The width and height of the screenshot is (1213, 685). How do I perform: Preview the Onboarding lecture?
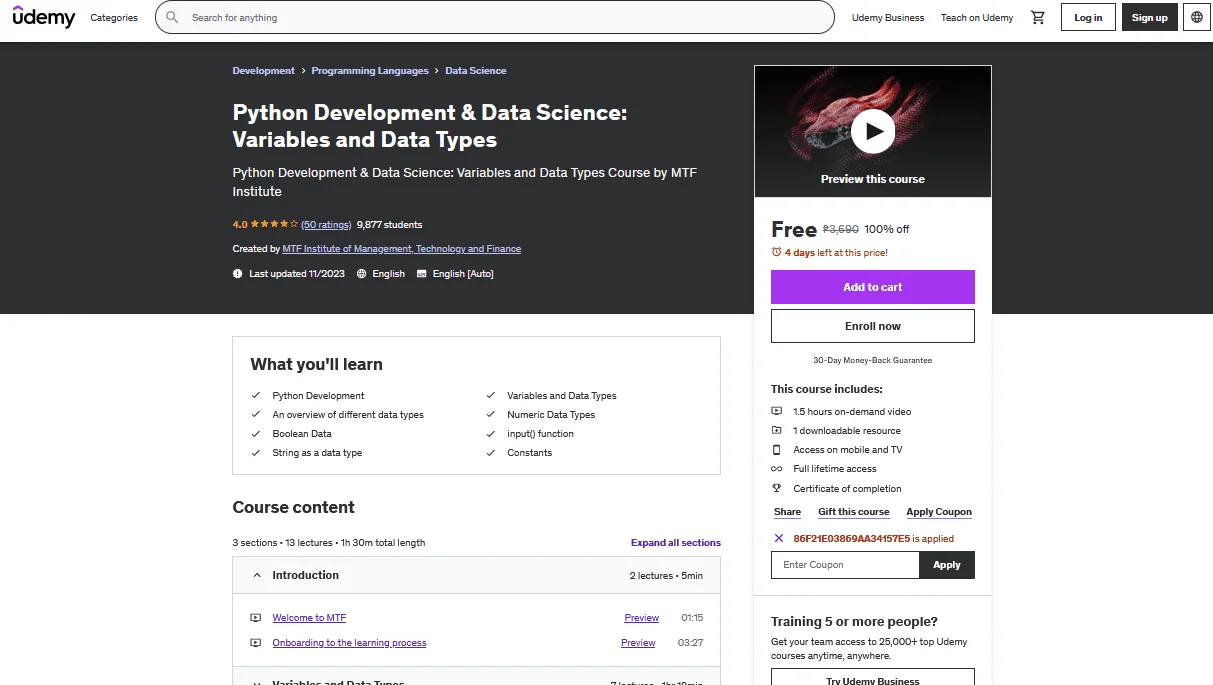(x=638, y=643)
